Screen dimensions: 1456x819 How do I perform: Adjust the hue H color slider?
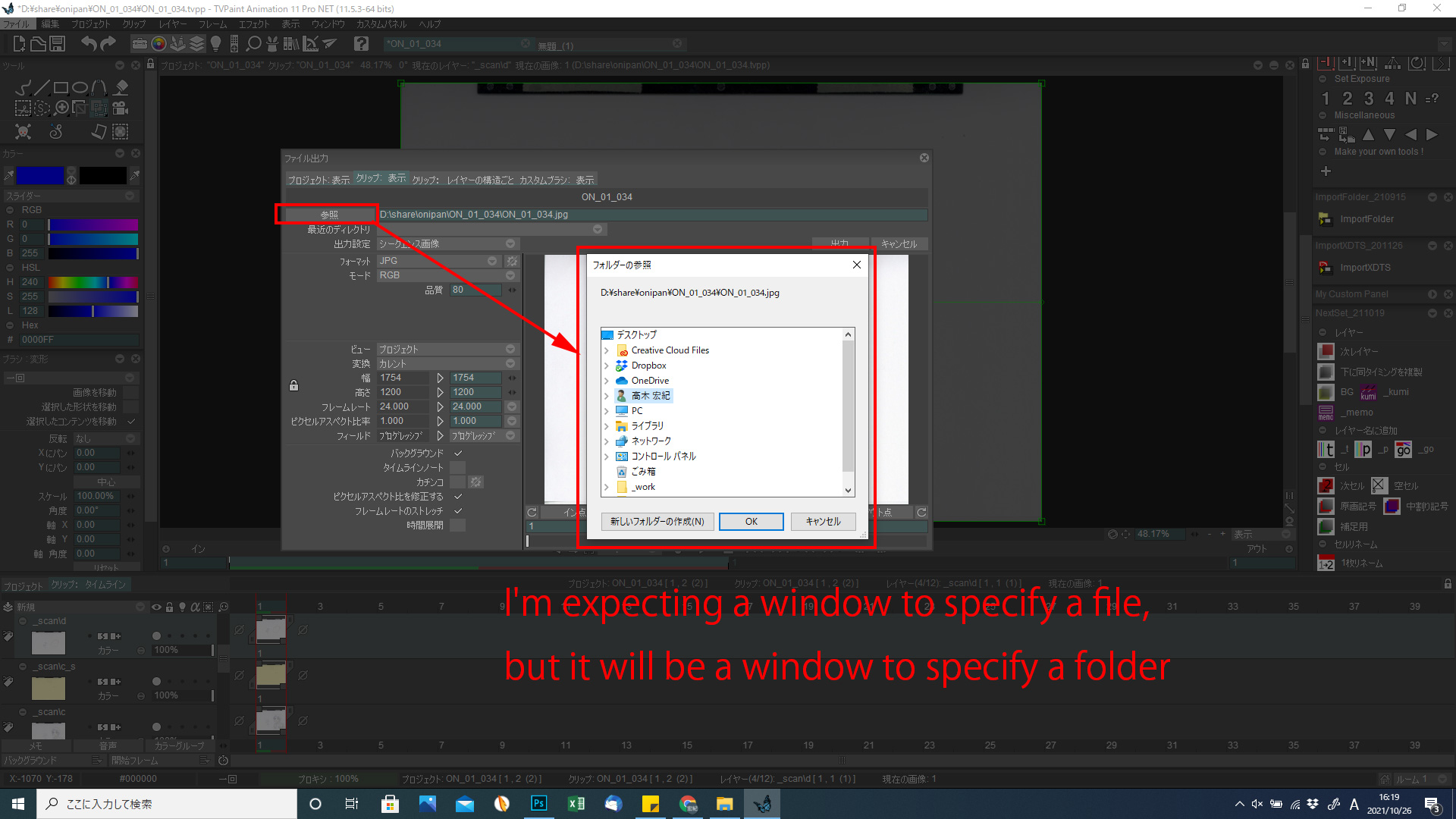point(93,282)
